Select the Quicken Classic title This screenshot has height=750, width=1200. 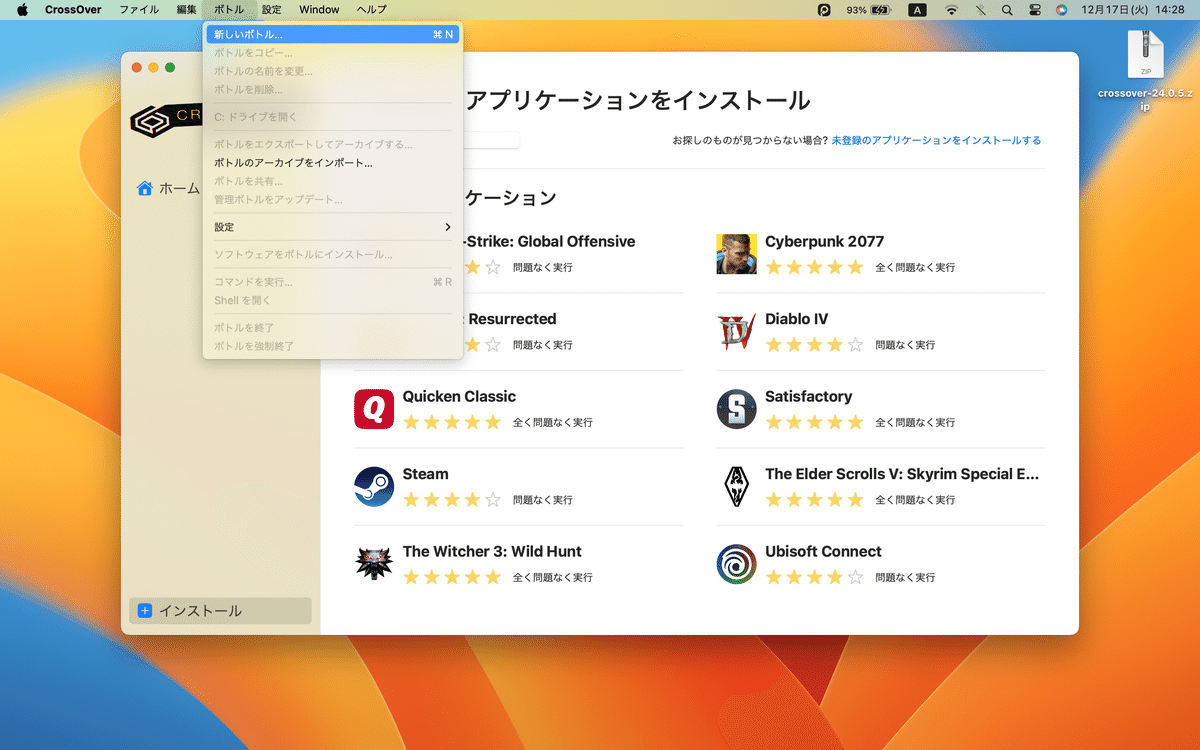[459, 397]
